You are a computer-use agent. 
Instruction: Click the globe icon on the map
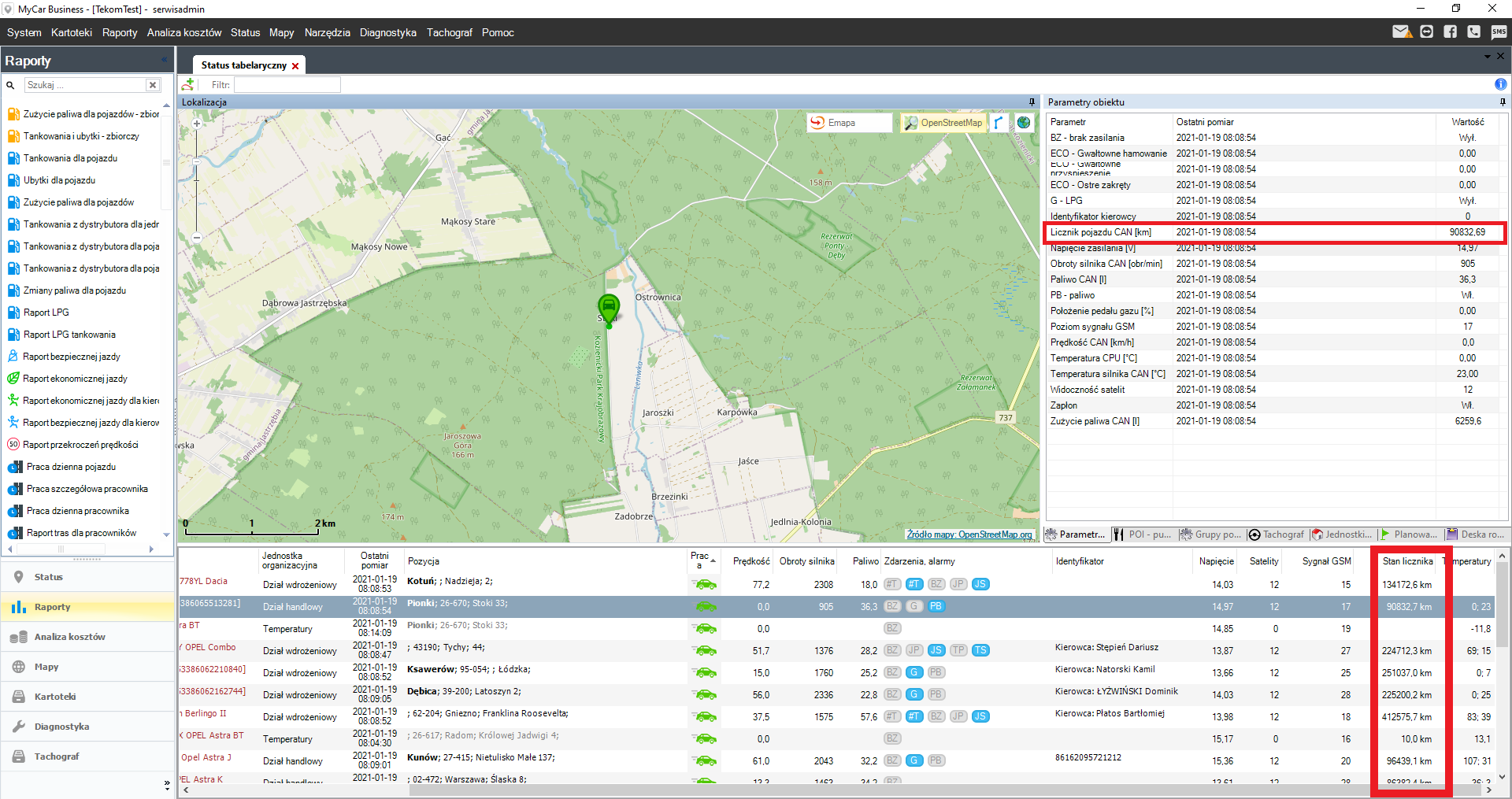[x=1024, y=123]
